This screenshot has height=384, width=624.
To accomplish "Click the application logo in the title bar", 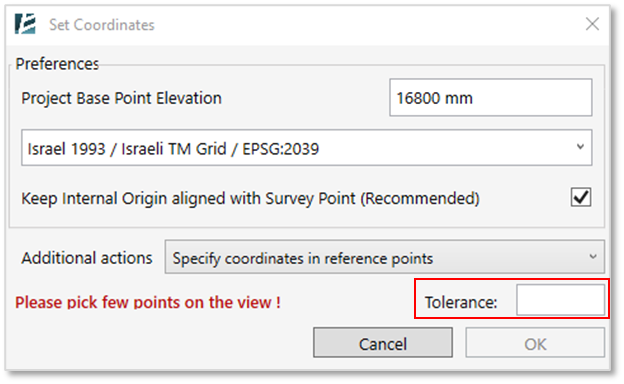I will [x=25, y=24].
